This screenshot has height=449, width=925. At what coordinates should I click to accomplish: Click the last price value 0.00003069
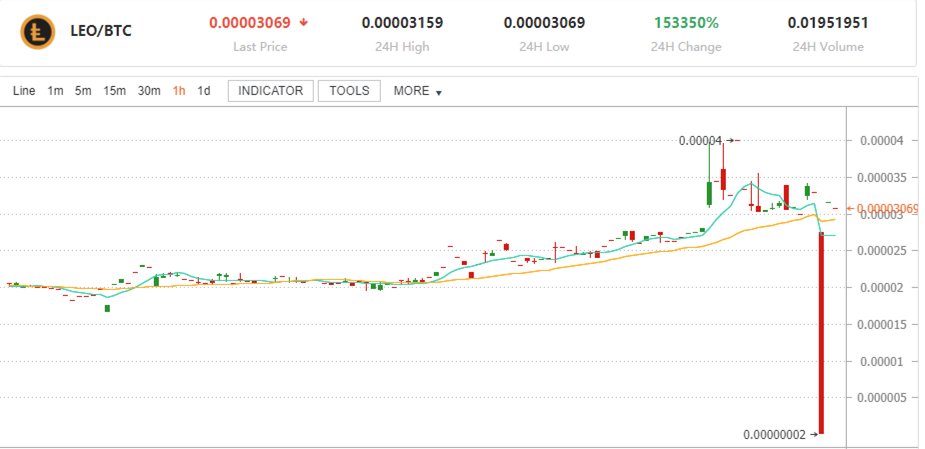coord(250,23)
